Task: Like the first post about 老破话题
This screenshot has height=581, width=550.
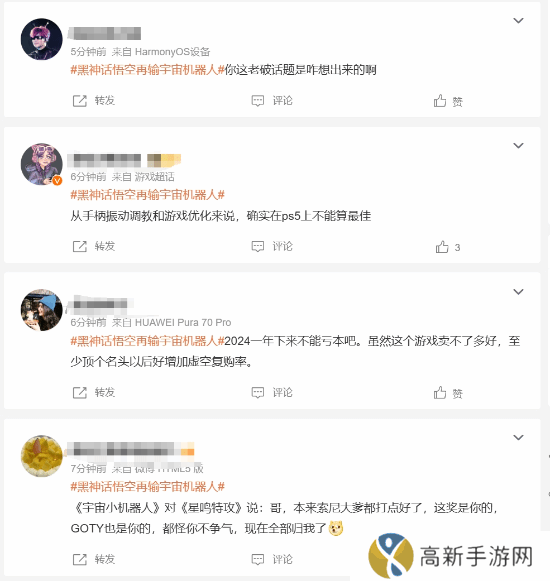Action: (448, 101)
